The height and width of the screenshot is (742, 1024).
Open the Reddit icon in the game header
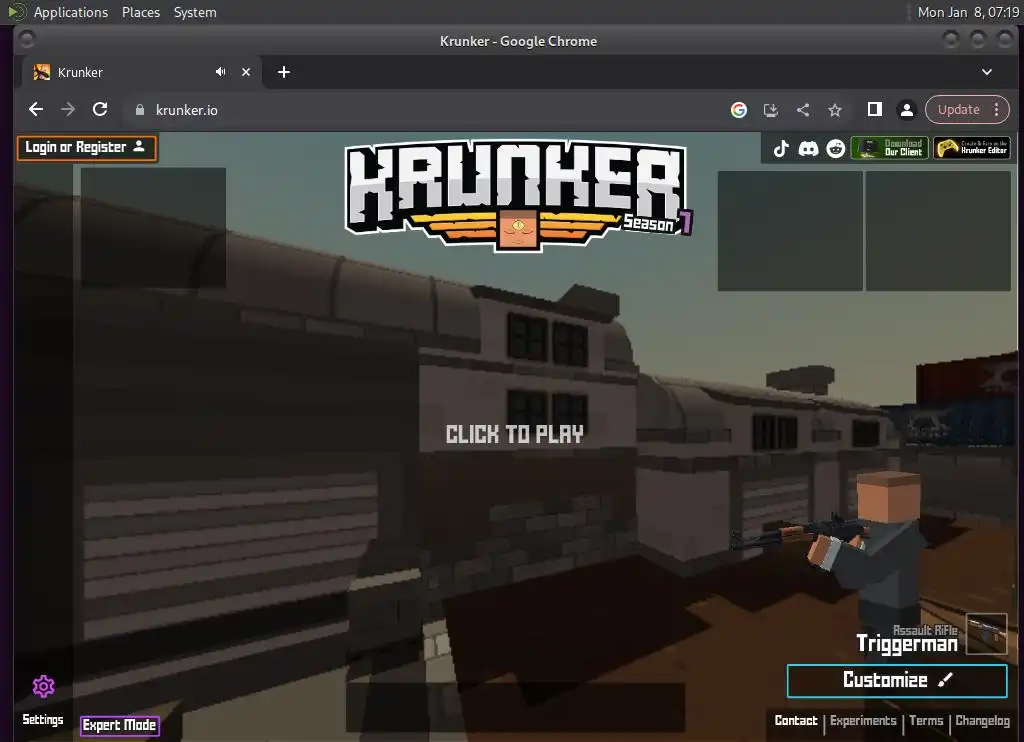[835, 148]
